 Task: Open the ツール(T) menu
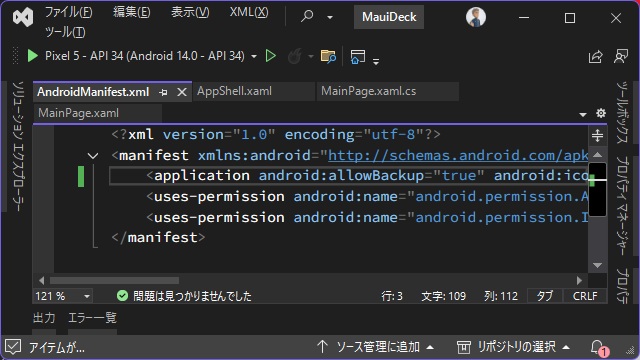[65, 32]
